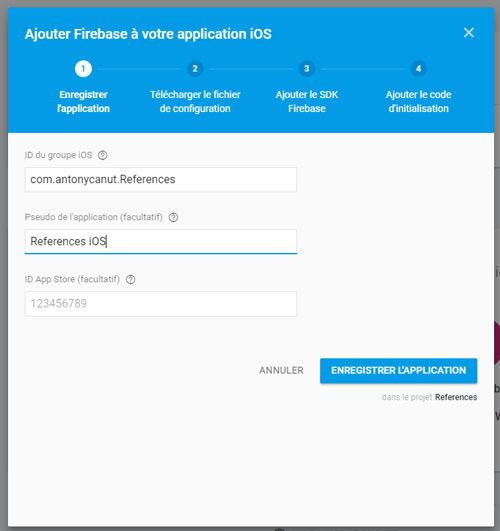The height and width of the screenshot is (531, 500).
Task: Open help icon next to ID App Store
Action: (x=130, y=279)
